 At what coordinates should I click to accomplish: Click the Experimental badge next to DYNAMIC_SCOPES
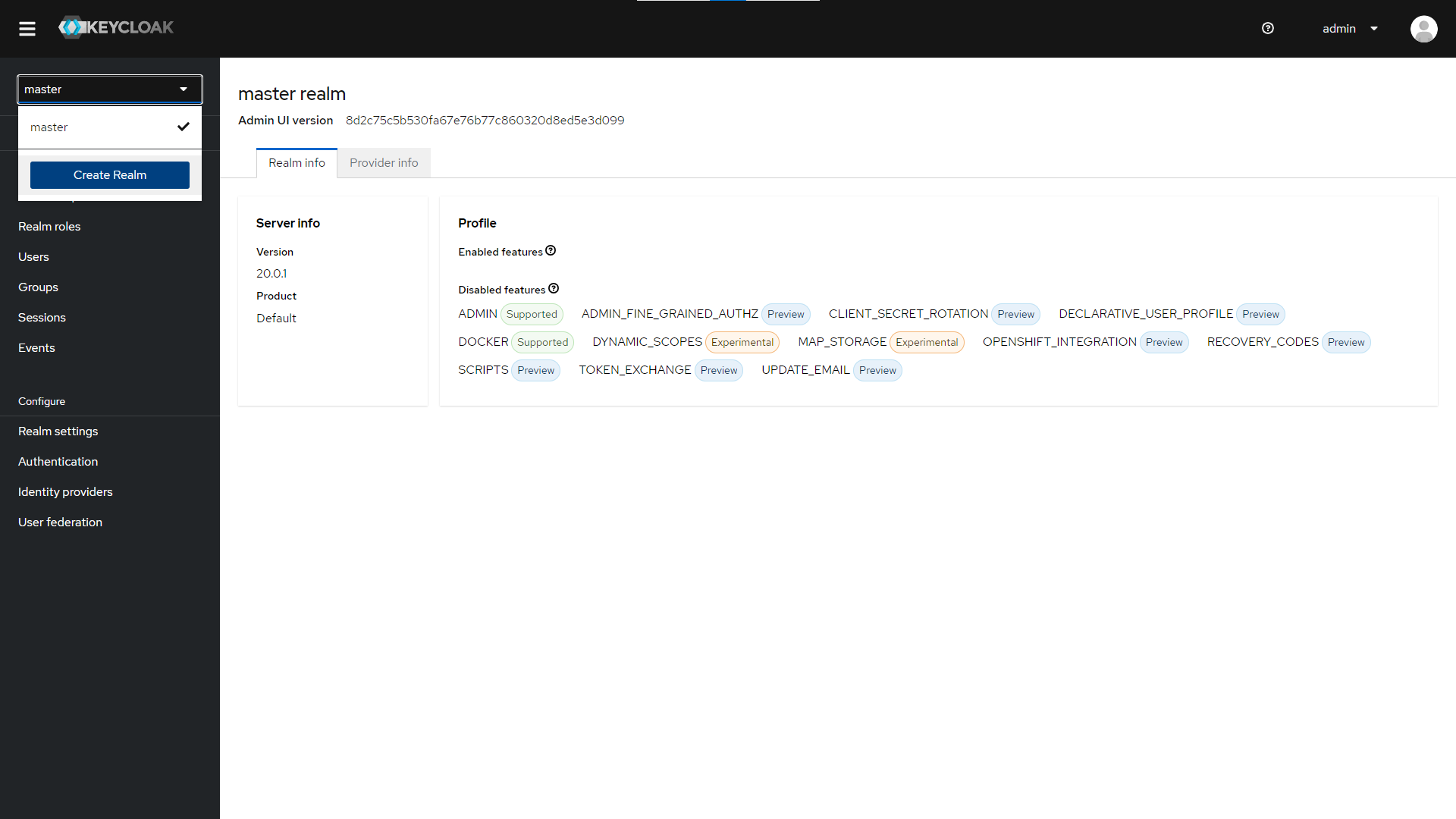742,343
